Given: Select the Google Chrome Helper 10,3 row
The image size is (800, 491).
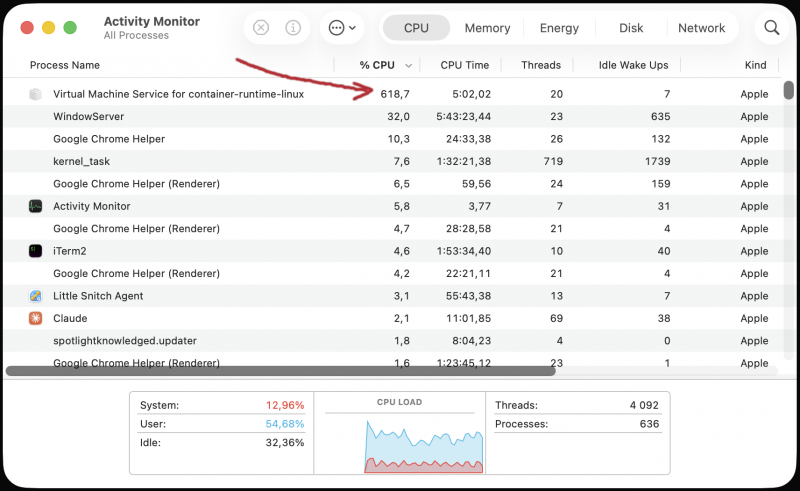Looking at the screenshot, I should (x=392, y=139).
